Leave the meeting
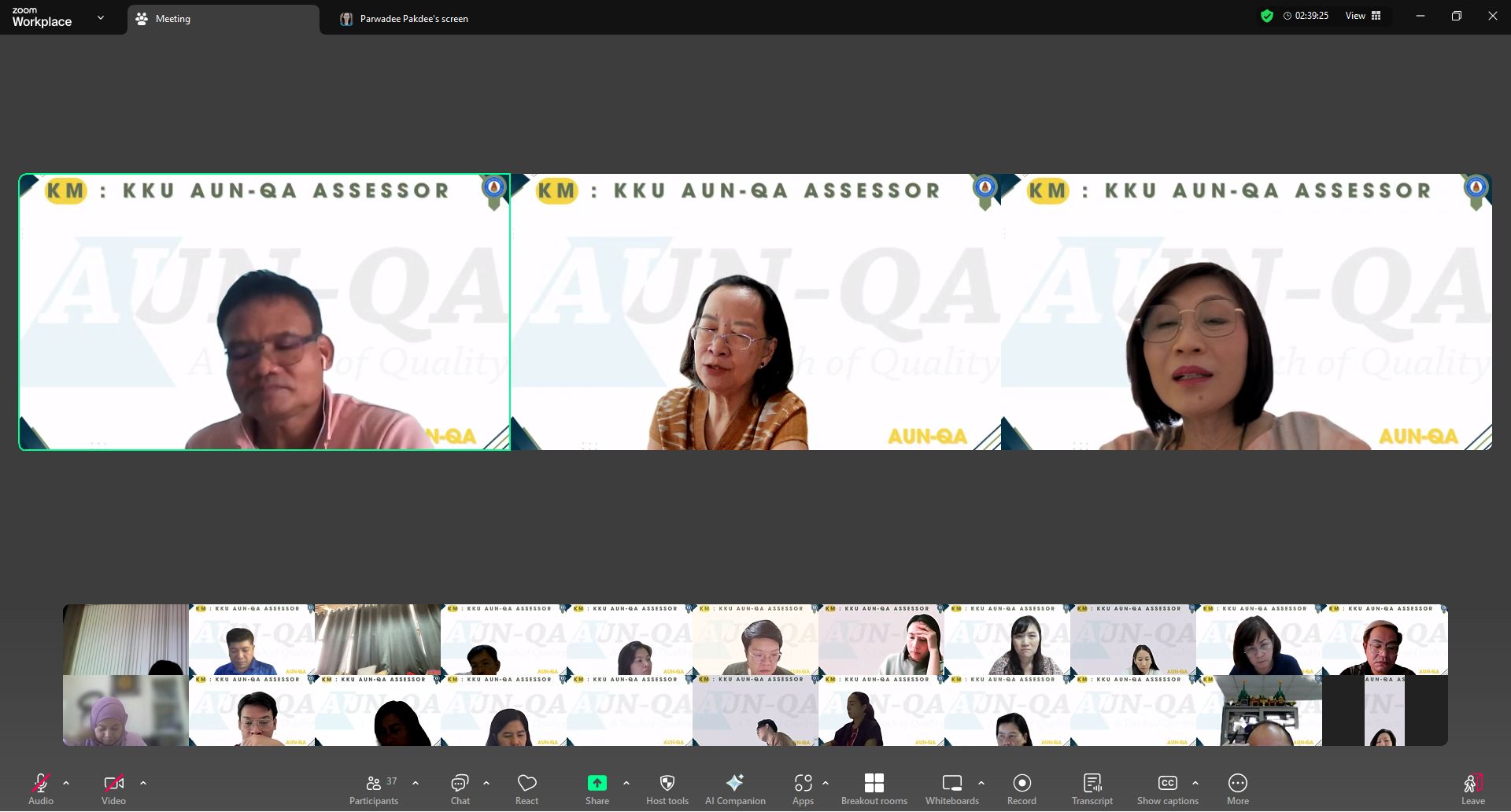 [x=1472, y=788]
